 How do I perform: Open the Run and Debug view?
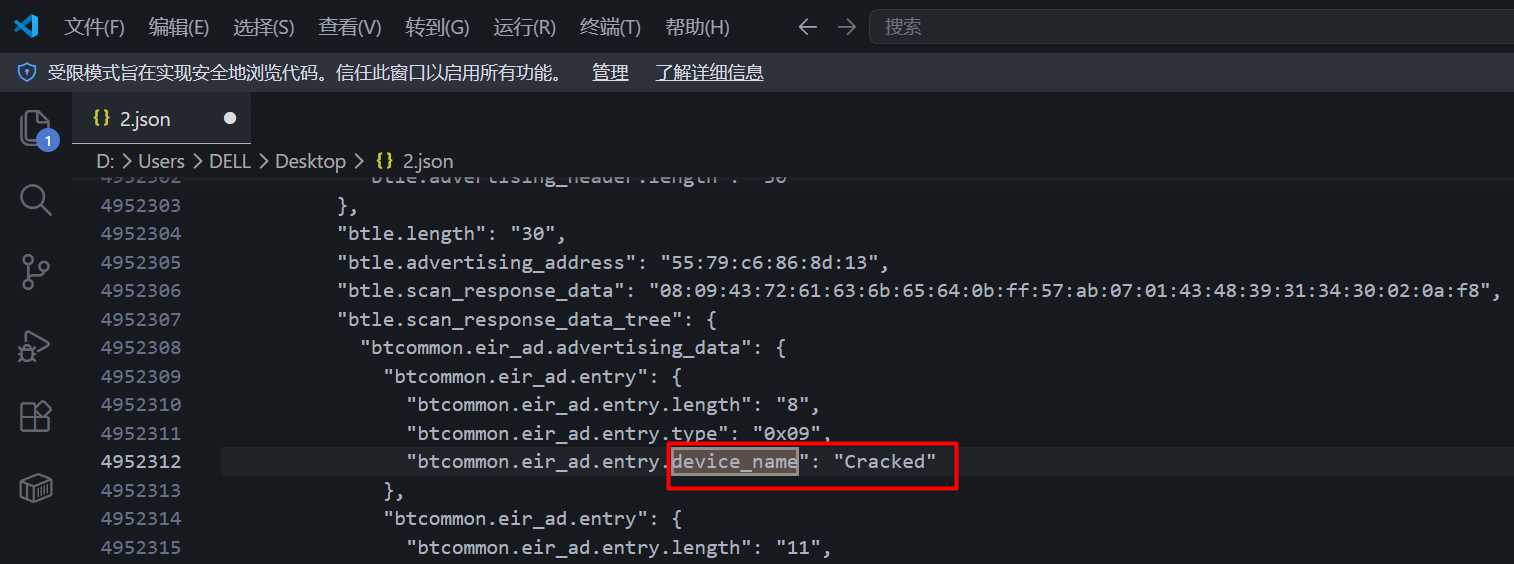[35, 345]
